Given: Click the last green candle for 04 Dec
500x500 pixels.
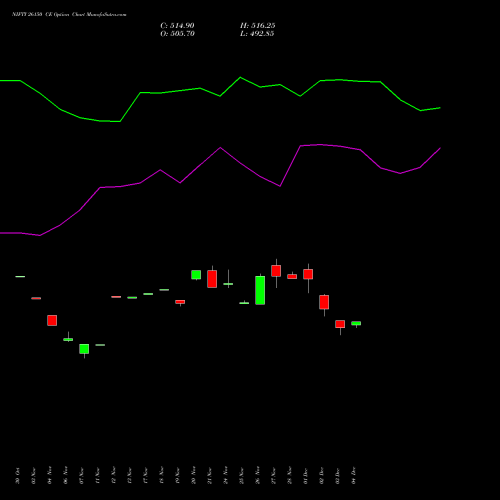Looking at the screenshot, I should point(356,323).
